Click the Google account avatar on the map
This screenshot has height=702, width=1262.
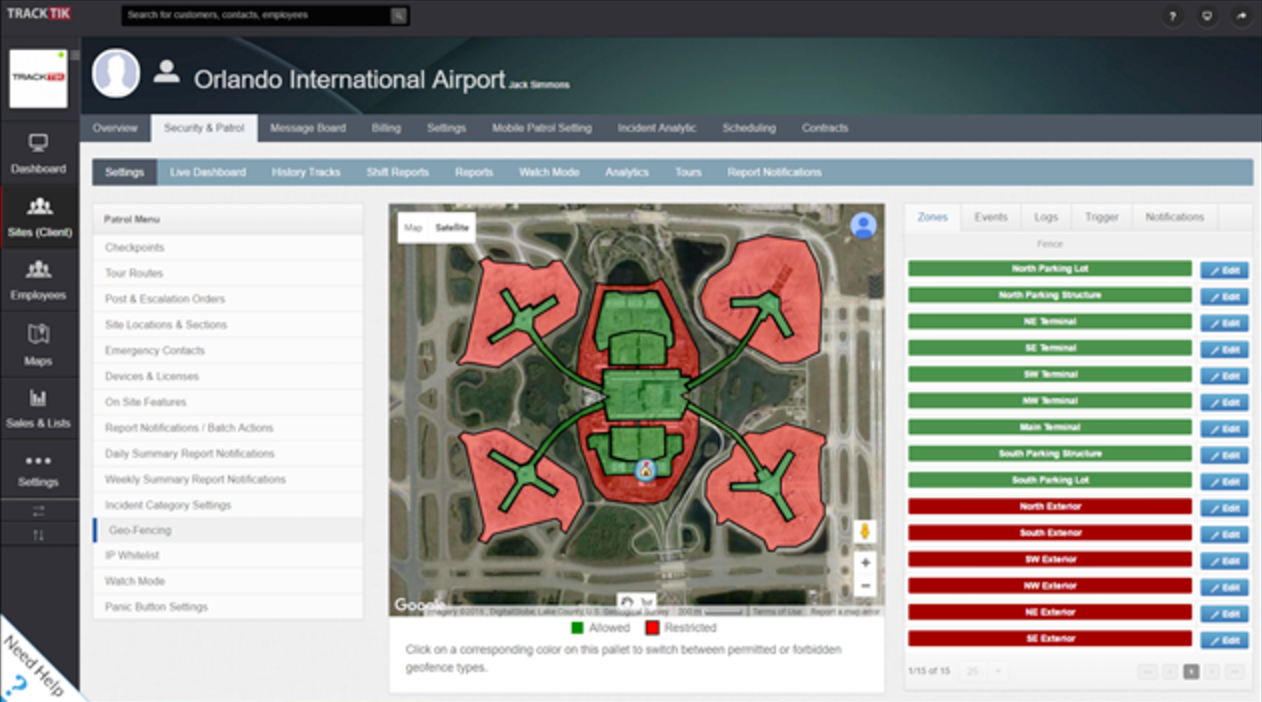(x=863, y=226)
